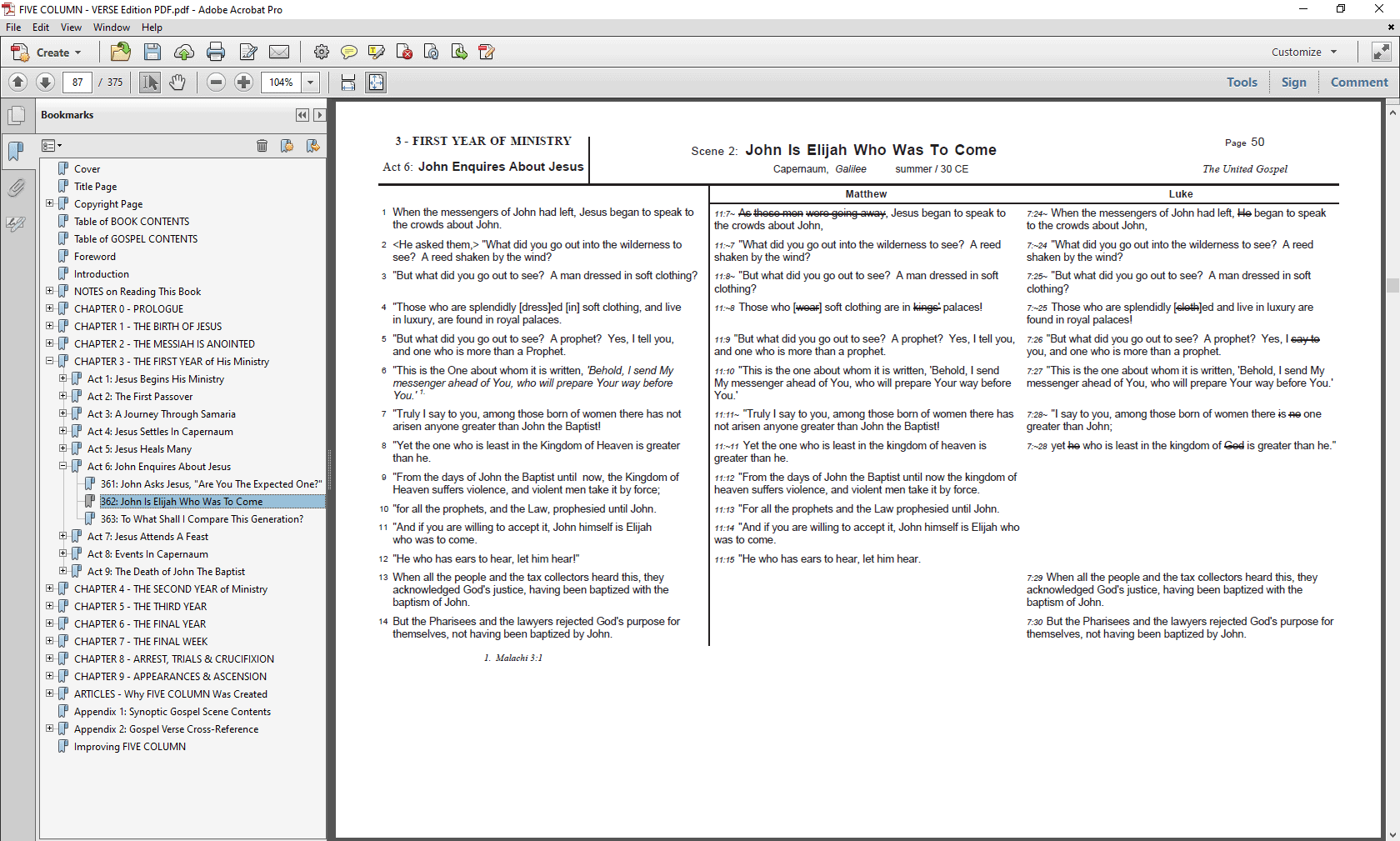Toggle read mode icon at top right

tap(1382, 52)
